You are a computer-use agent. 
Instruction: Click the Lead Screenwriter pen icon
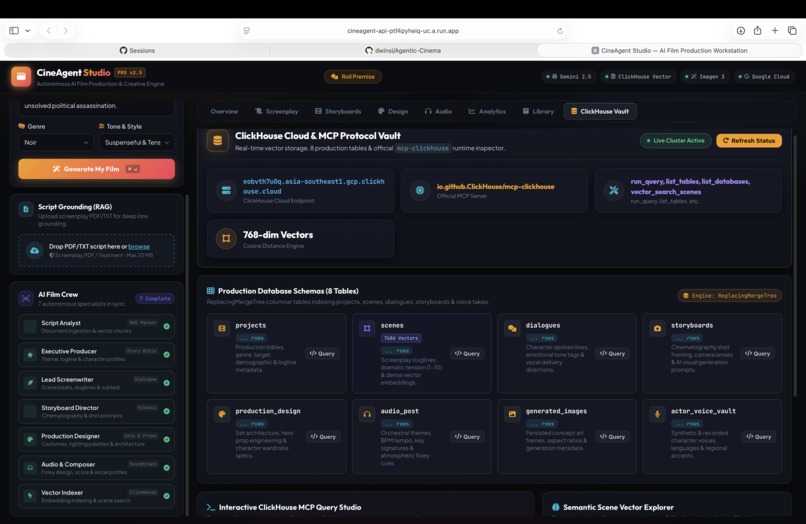pyautogui.click(x=30, y=383)
